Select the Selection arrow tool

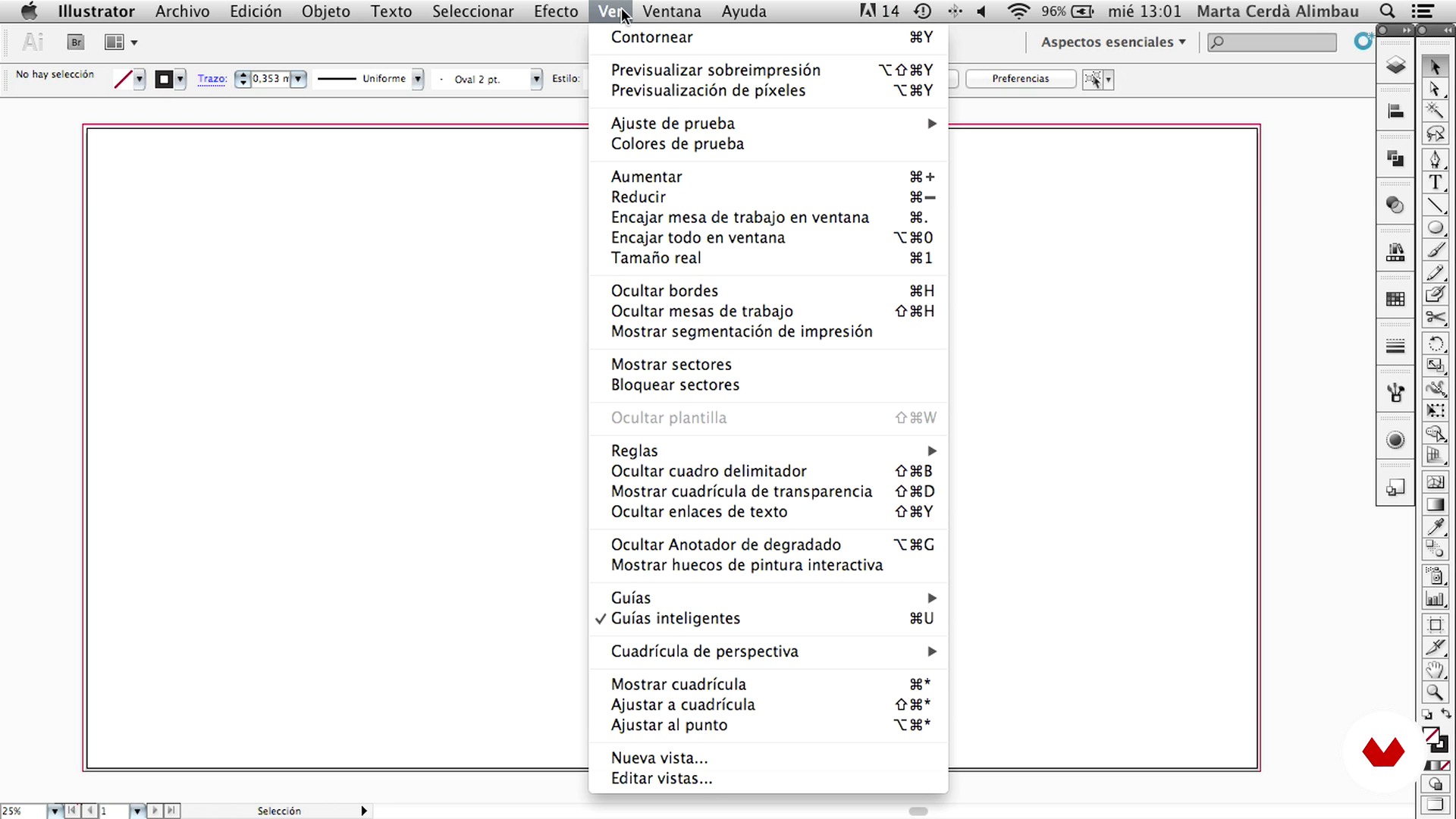1435,67
